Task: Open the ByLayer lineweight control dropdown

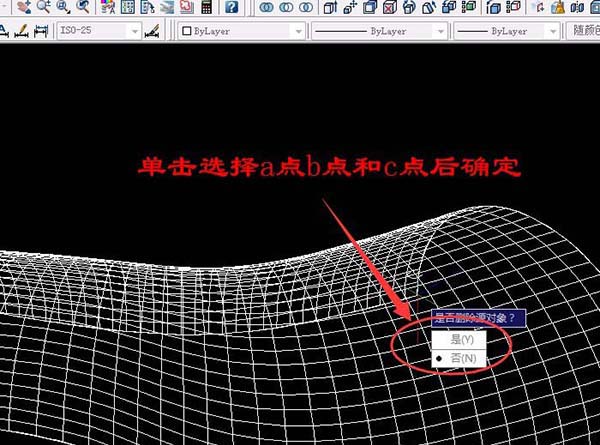Action: point(507,31)
